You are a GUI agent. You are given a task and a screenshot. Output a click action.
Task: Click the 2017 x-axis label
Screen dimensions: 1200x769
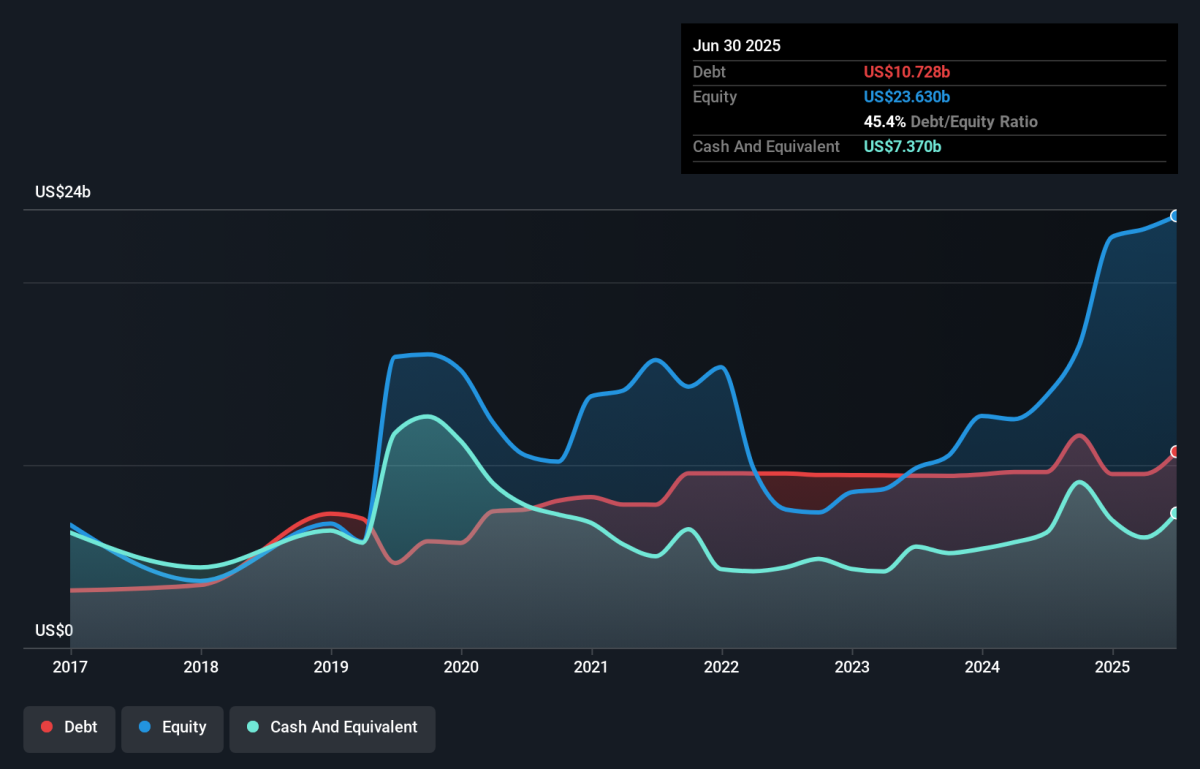coord(70,667)
